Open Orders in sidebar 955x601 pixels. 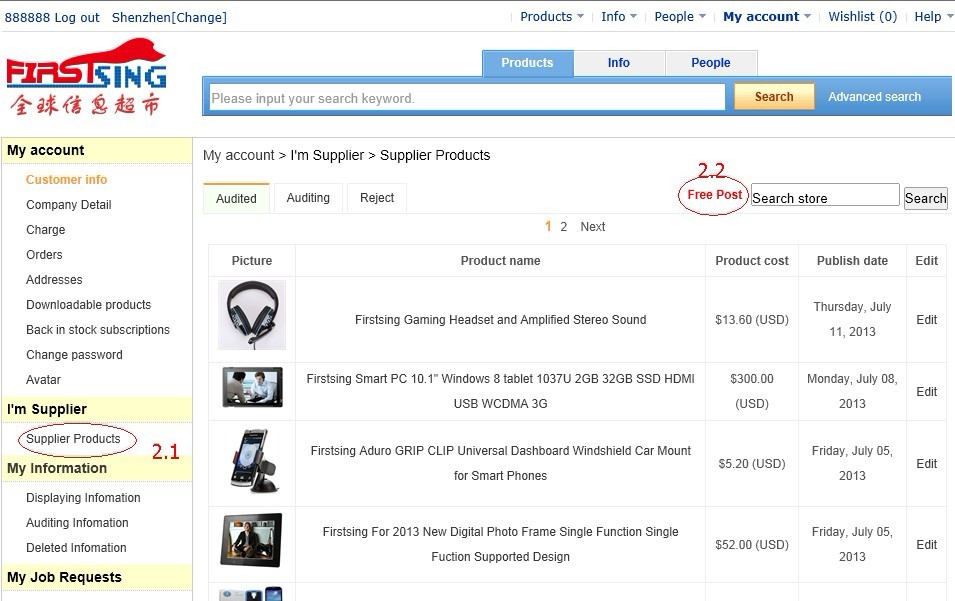click(44, 255)
